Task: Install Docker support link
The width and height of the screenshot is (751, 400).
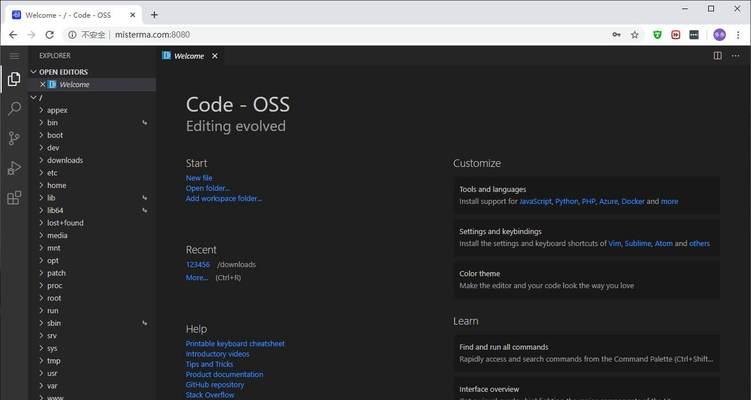Action: pyautogui.click(x=633, y=202)
